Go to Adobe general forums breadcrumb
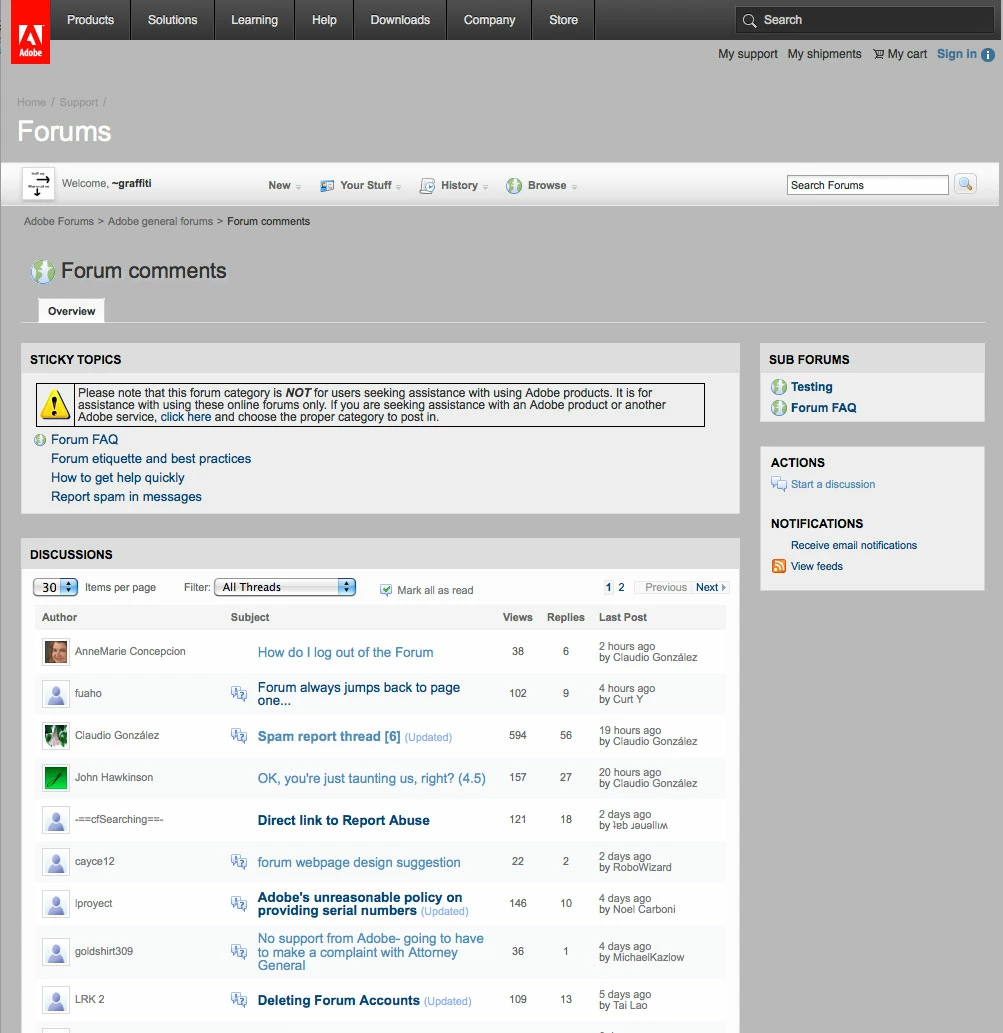 160,221
